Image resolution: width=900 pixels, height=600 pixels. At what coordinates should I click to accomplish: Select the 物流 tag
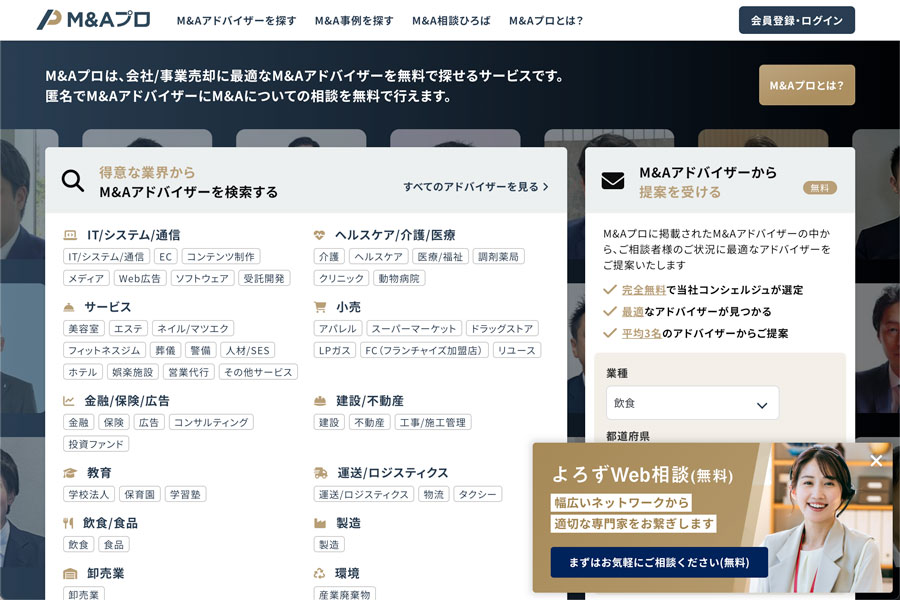tap(434, 494)
